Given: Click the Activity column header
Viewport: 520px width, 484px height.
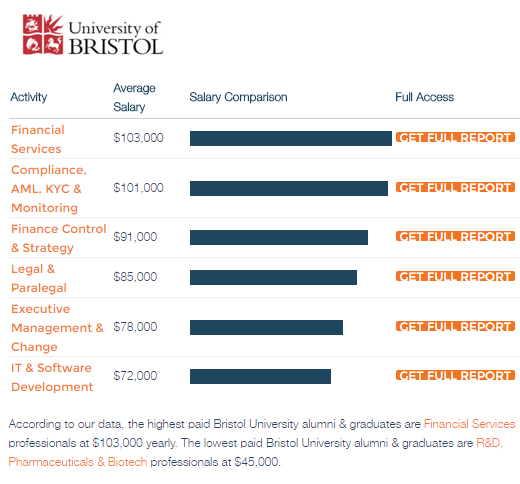Looking at the screenshot, I should coord(29,97).
